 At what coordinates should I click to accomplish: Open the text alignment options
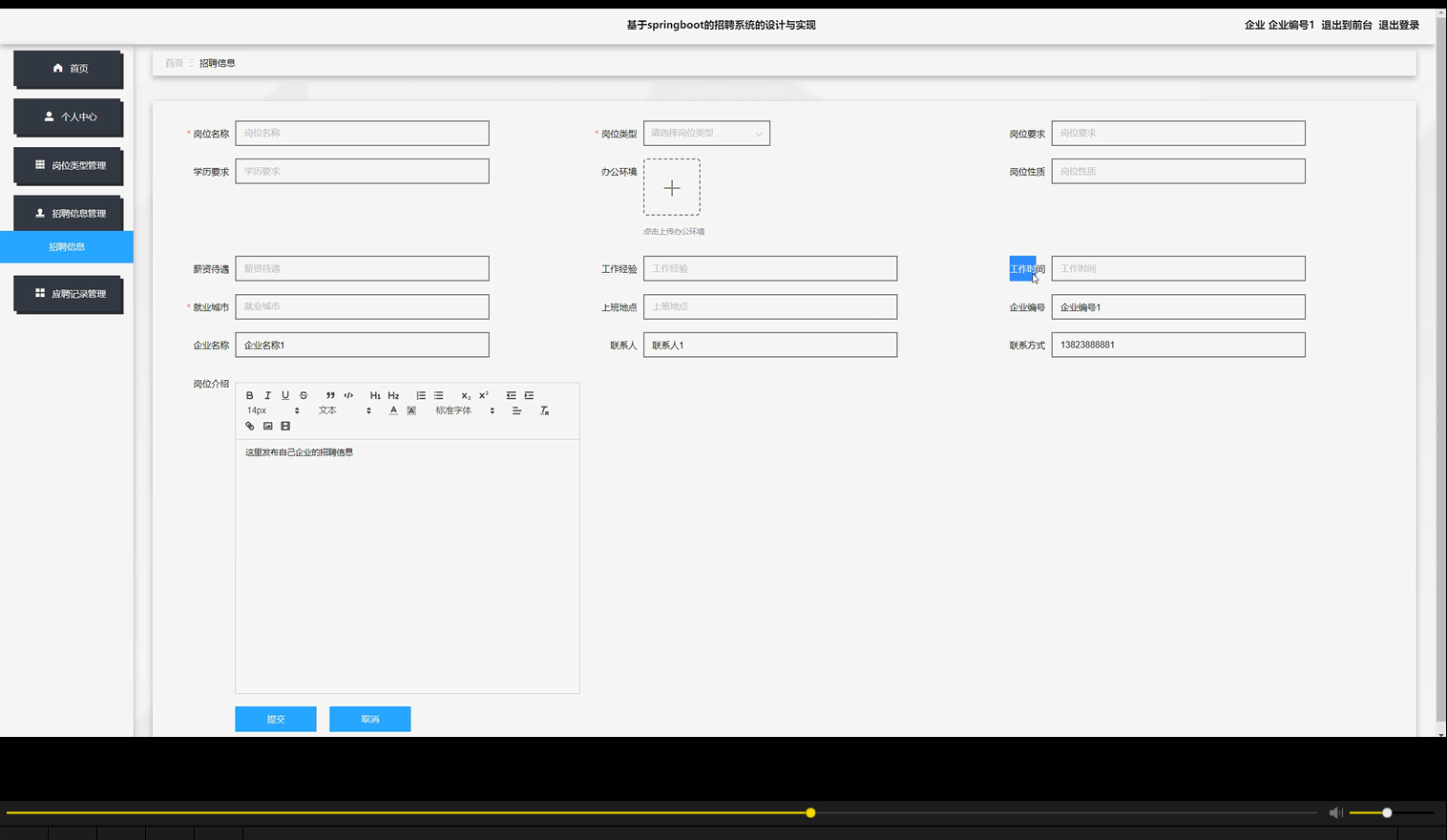pos(516,410)
